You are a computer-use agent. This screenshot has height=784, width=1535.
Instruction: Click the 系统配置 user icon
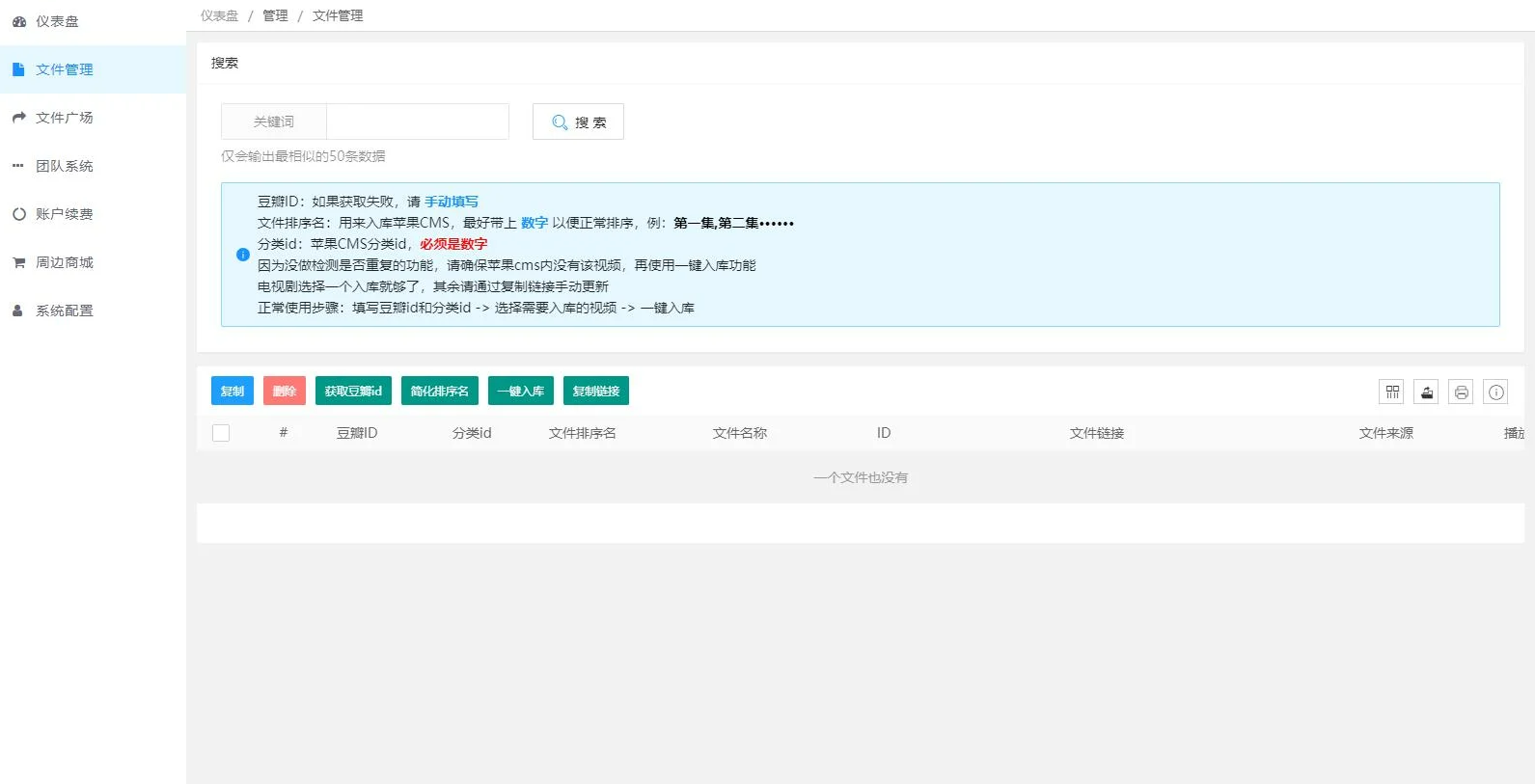(x=18, y=311)
